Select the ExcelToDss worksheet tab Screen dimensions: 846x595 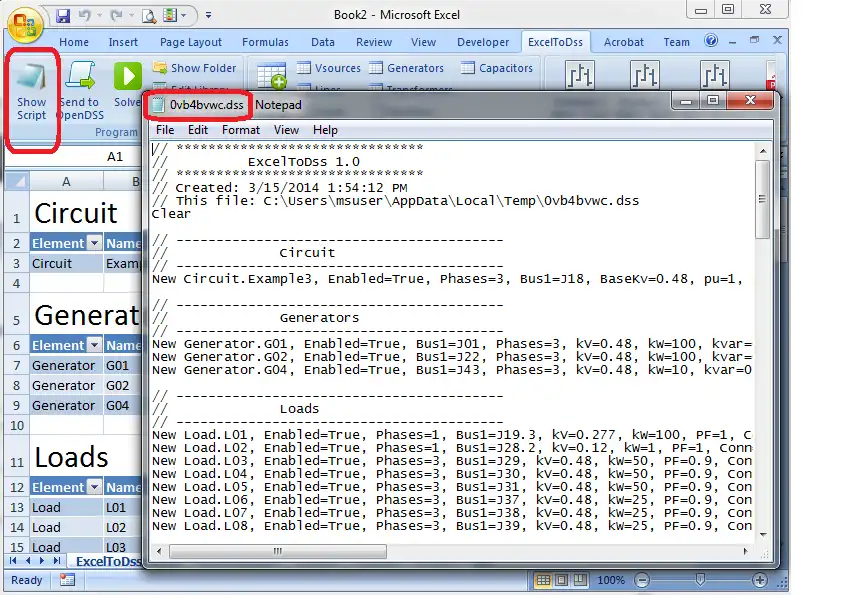[x=108, y=562]
